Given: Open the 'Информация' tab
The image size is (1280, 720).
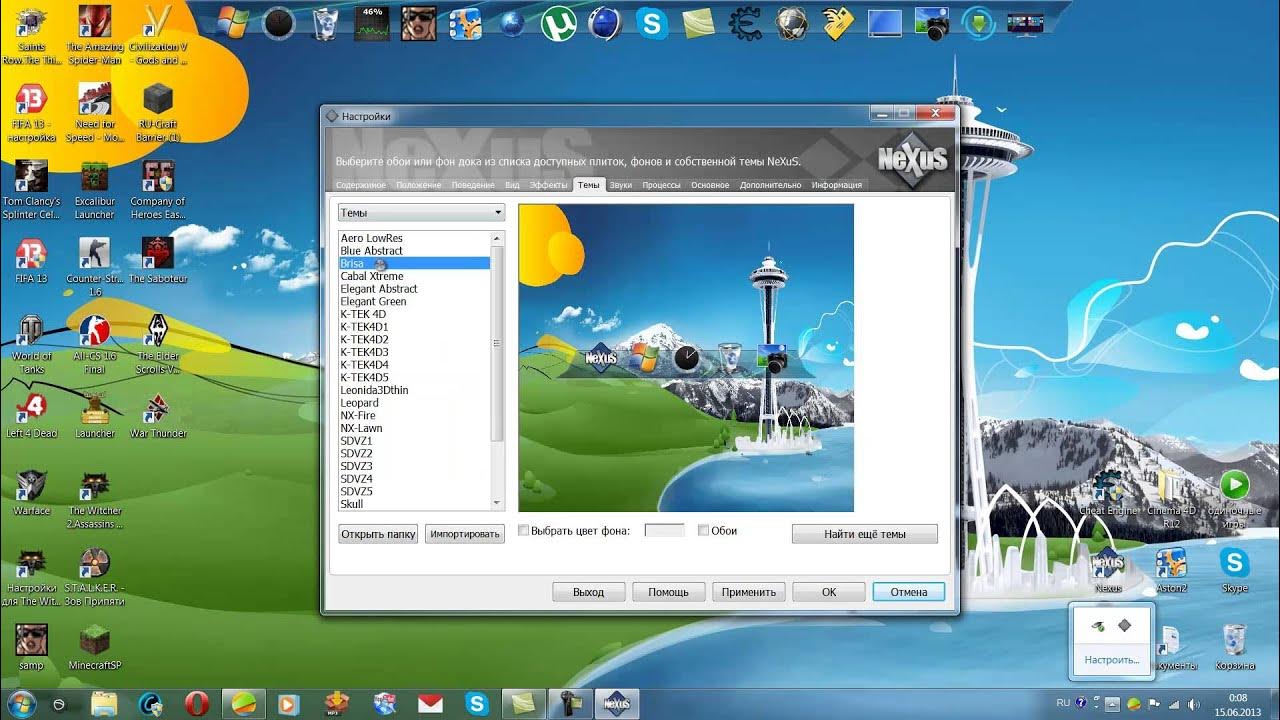Looking at the screenshot, I should pos(837,185).
